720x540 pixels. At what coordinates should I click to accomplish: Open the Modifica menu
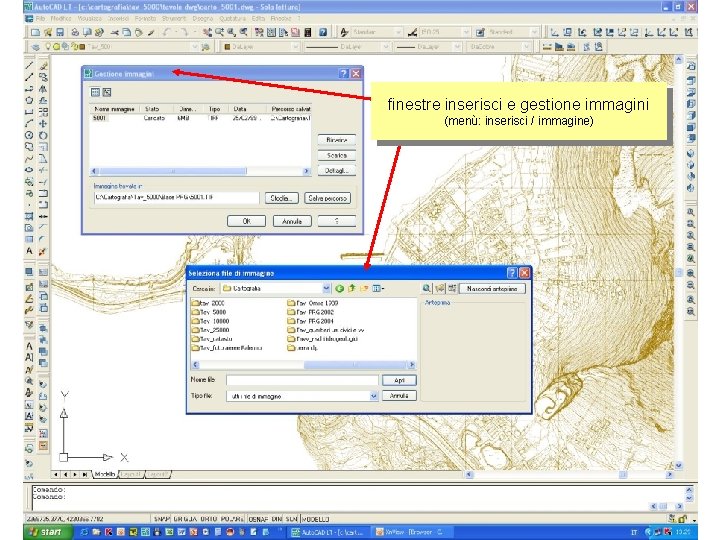point(61,18)
